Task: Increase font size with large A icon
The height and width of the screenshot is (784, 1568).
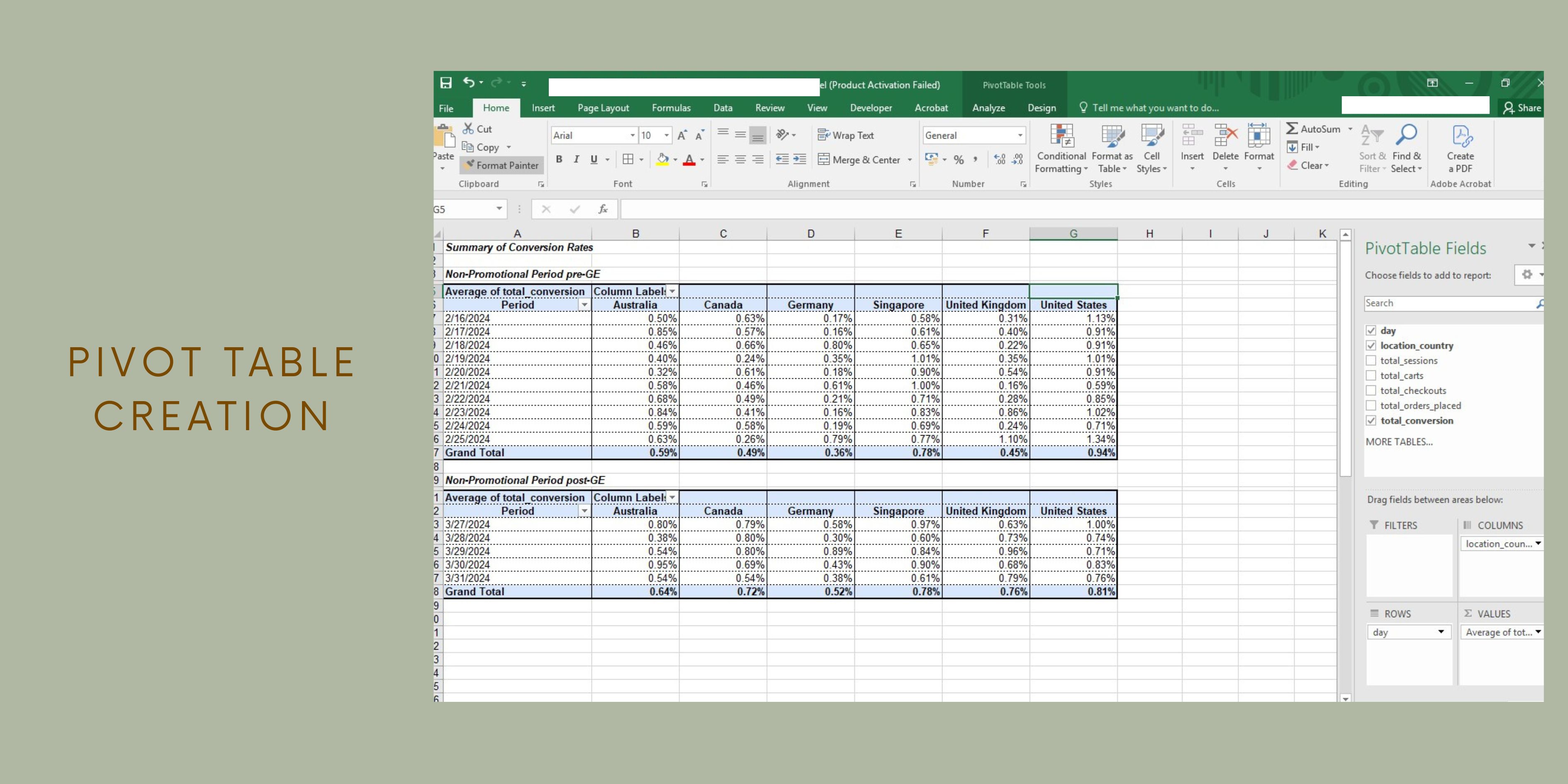Action: point(682,135)
